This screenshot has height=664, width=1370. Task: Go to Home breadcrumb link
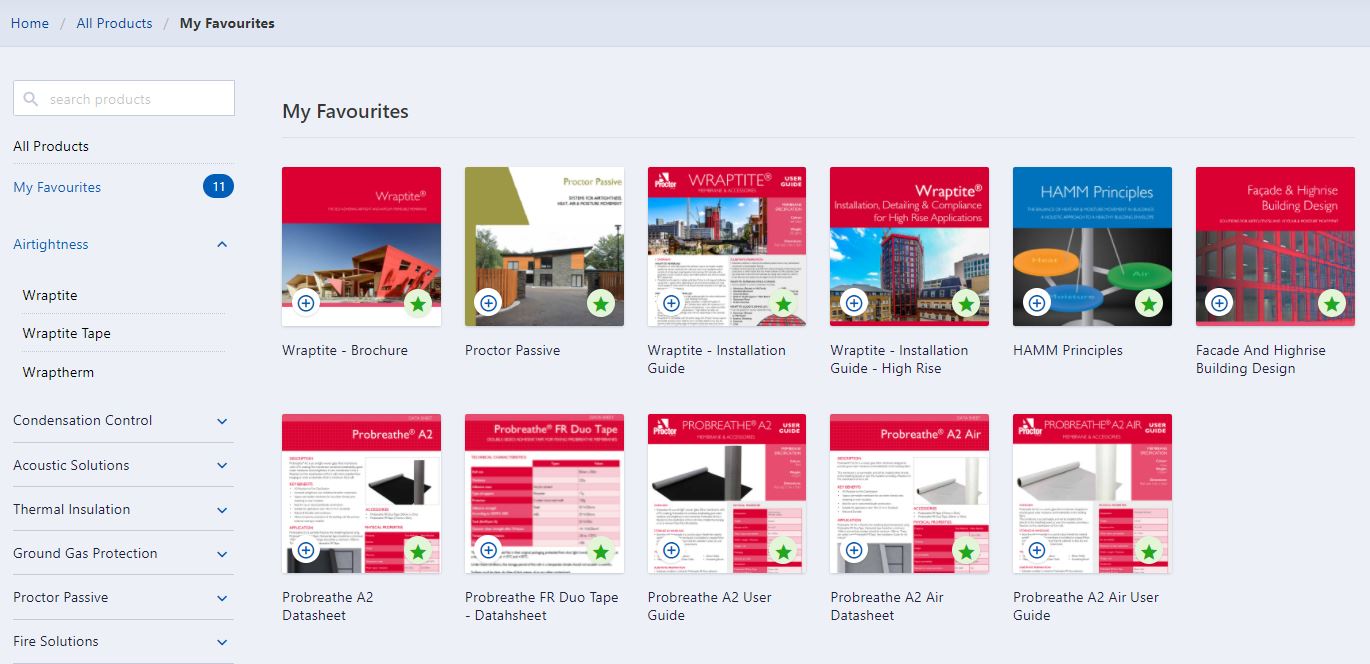pyautogui.click(x=30, y=23)
